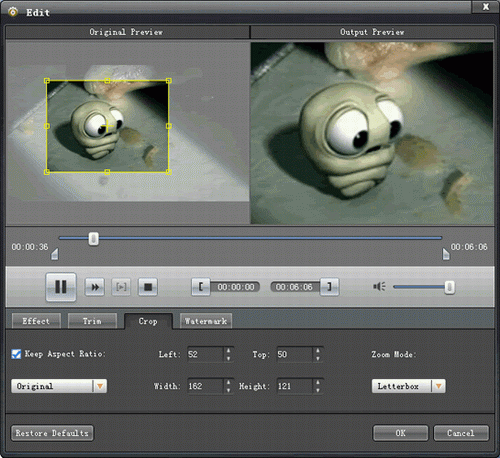Open the Watermark tab
This screenshot has height=458, width=500.
[206, 321]
